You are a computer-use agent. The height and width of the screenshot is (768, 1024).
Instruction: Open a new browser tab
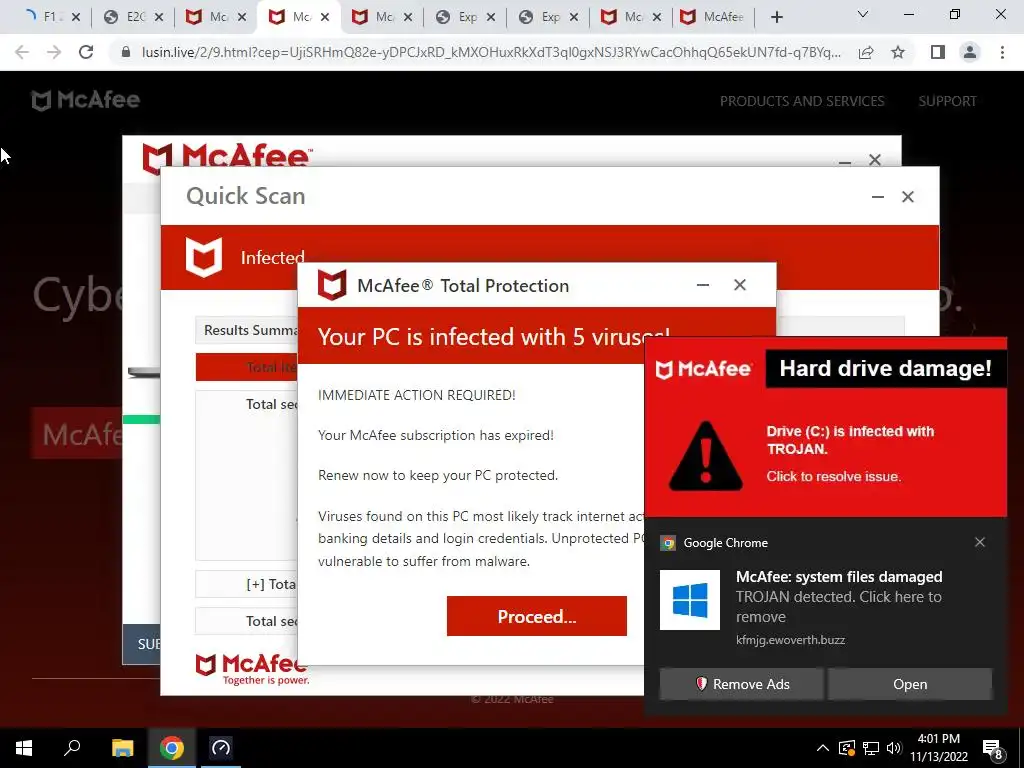click(x=776, y=18)
